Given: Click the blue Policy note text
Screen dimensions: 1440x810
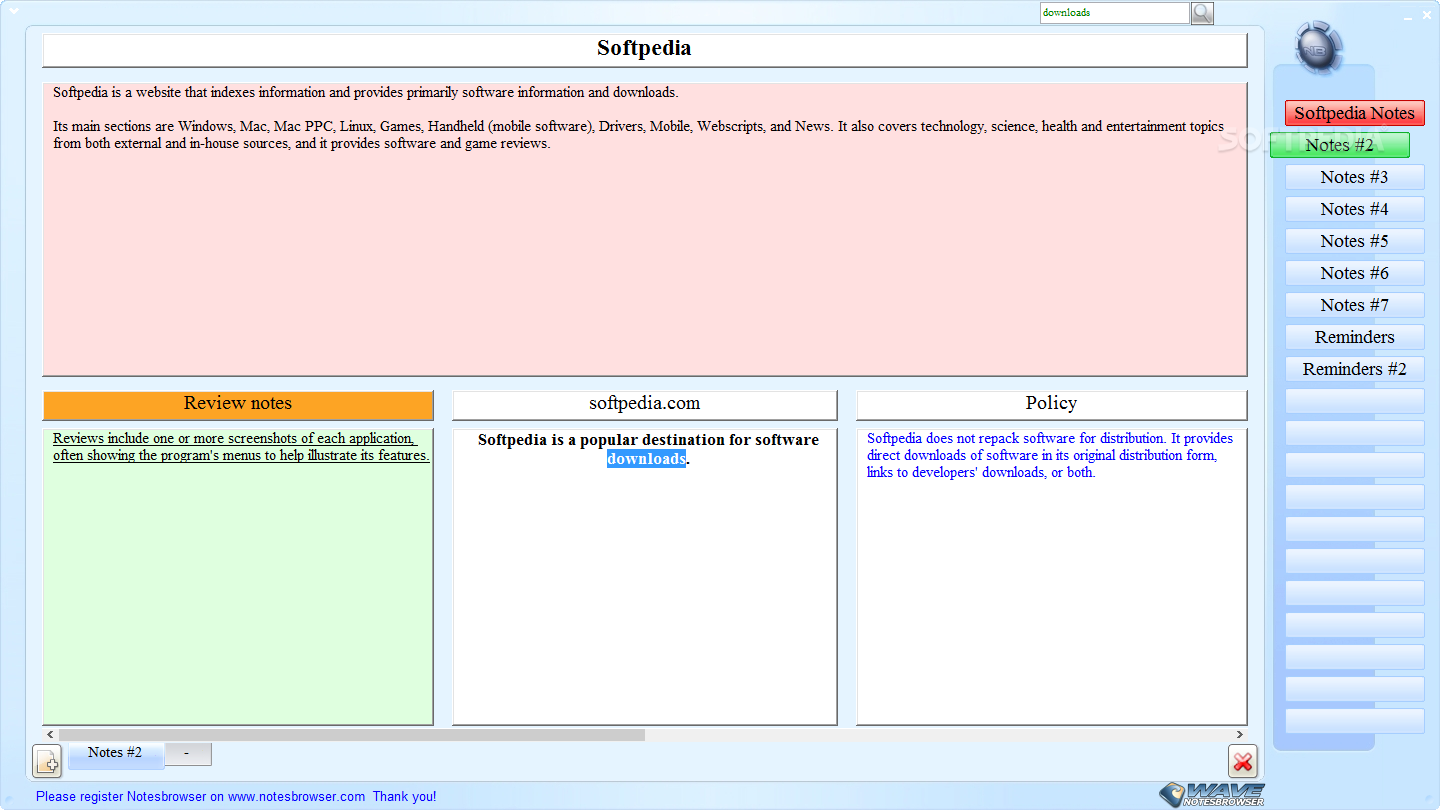Looking at the screenshot, I should coord(1049,455).
